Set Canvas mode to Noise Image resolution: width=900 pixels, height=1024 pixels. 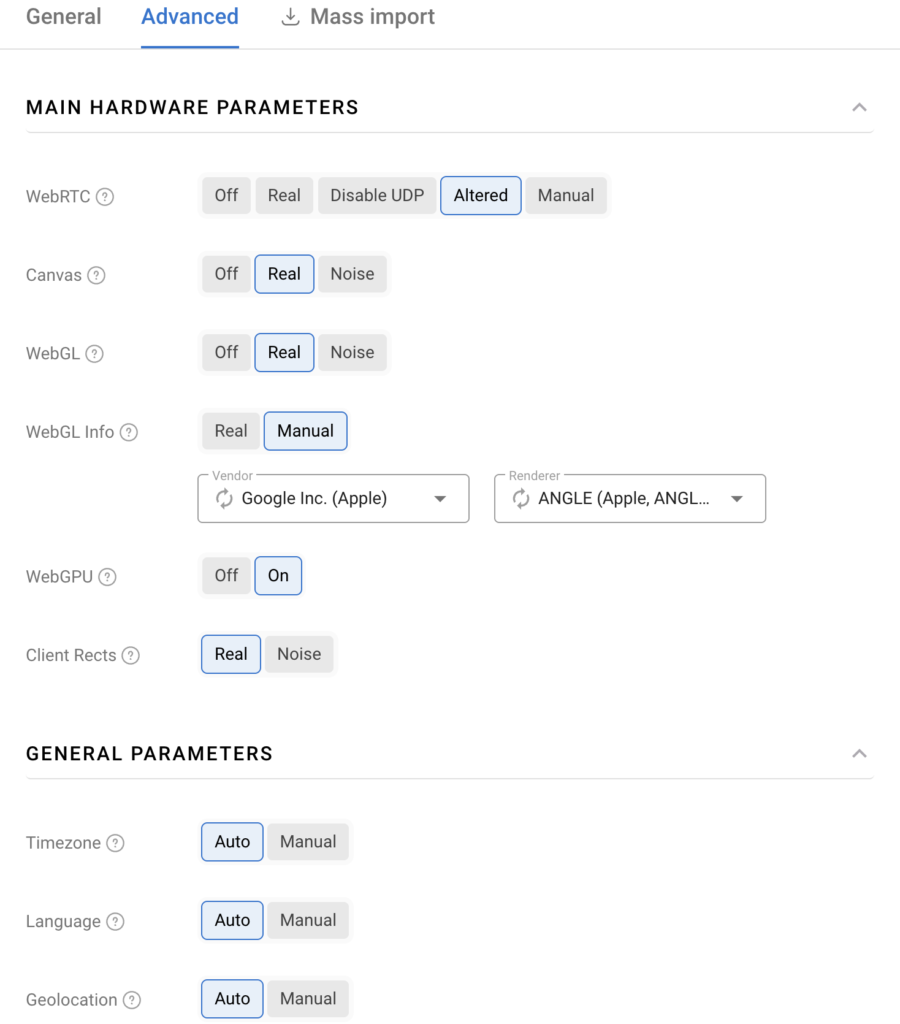pyautogui.click(x=352, y=274)
